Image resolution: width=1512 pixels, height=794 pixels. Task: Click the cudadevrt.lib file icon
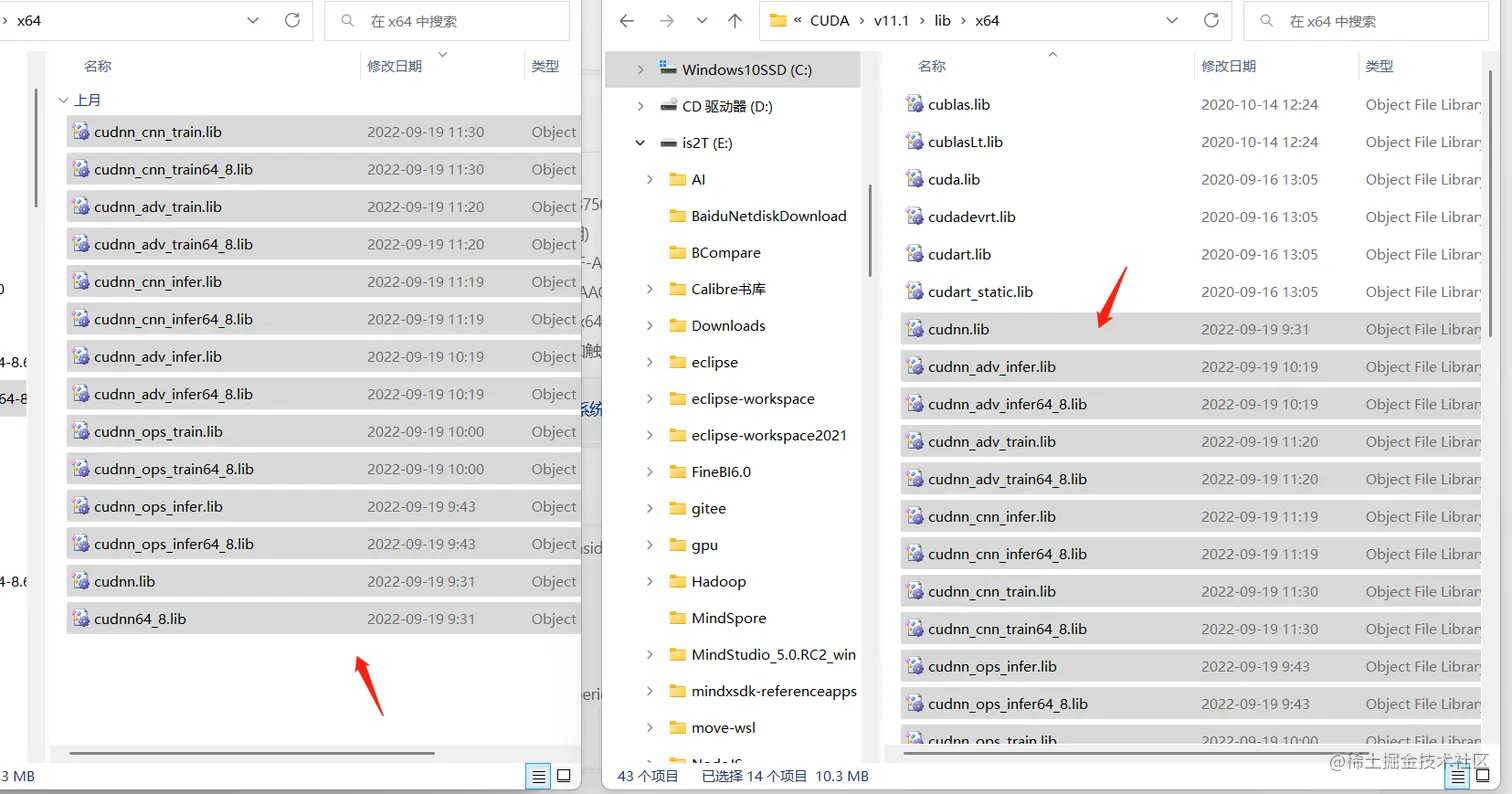click(914, 217)
